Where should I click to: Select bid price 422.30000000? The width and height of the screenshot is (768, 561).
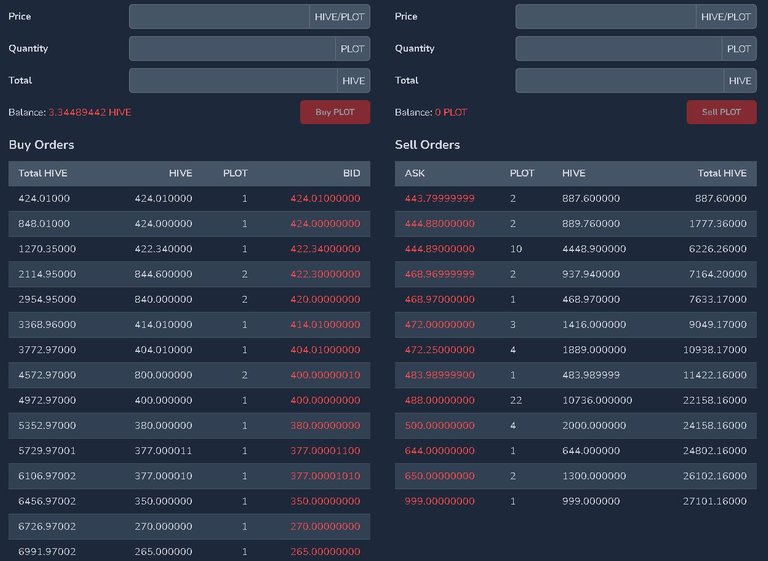(325, 274)
